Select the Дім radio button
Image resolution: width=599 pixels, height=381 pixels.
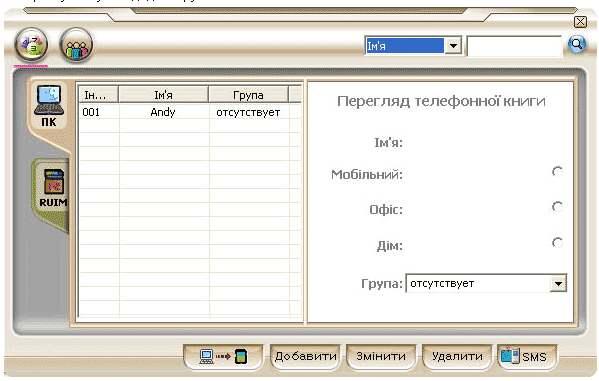pyautogui.click(x=557, y=242)
